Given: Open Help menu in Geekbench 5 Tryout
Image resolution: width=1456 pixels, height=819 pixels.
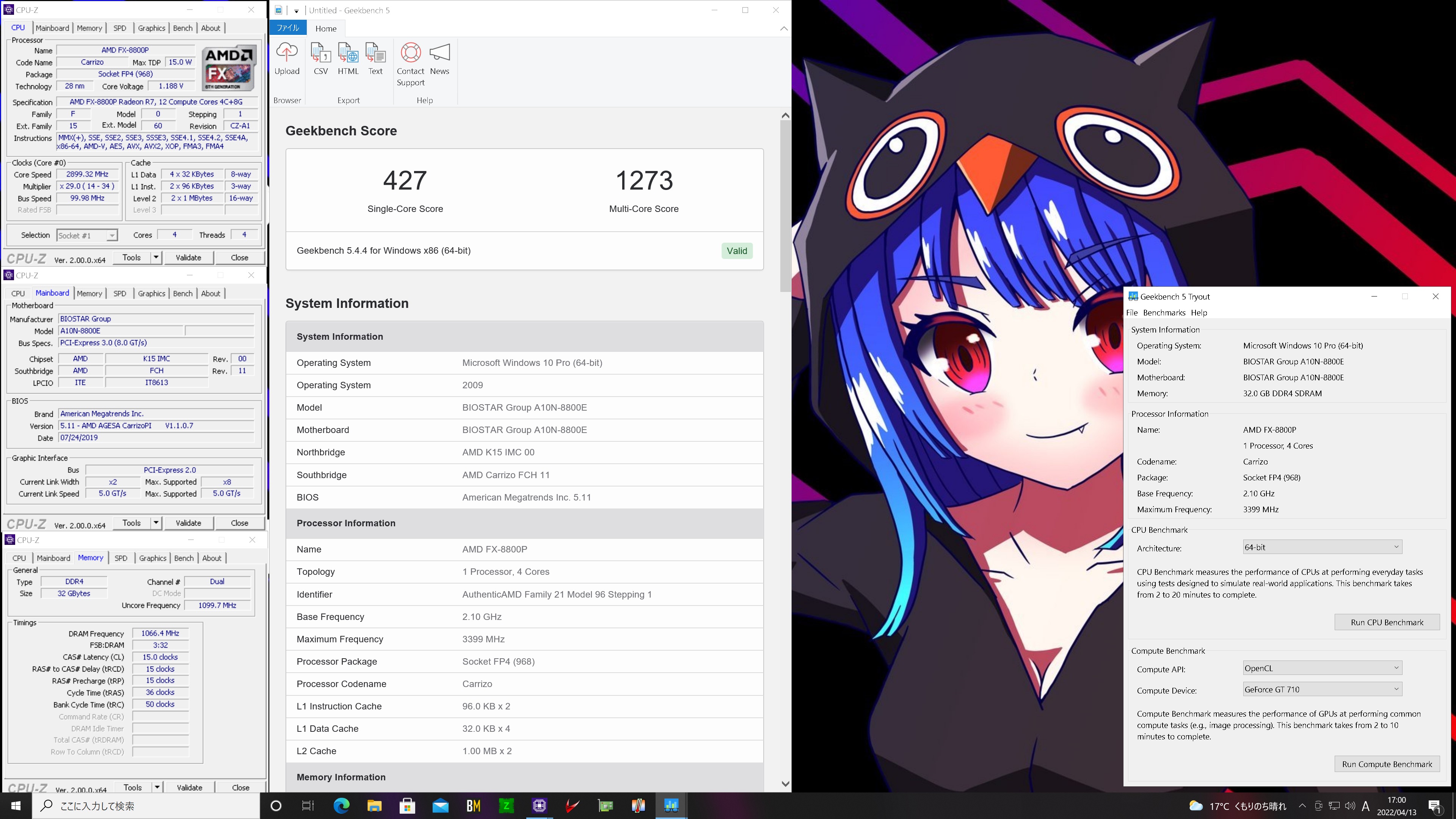Looking at the screenshot, I should pos(1198,312).
